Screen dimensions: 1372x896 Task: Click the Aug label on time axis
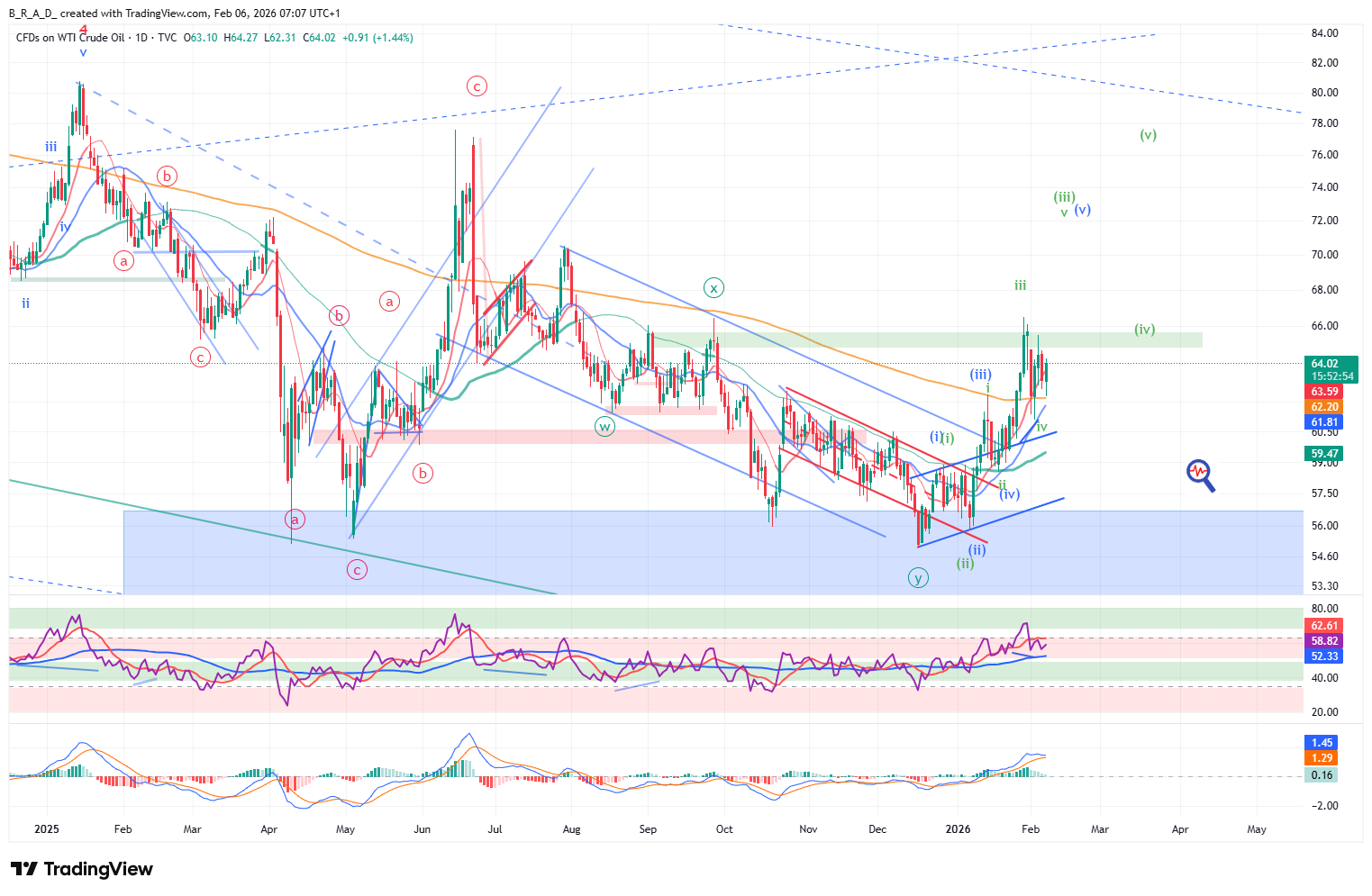coord(571,829)
